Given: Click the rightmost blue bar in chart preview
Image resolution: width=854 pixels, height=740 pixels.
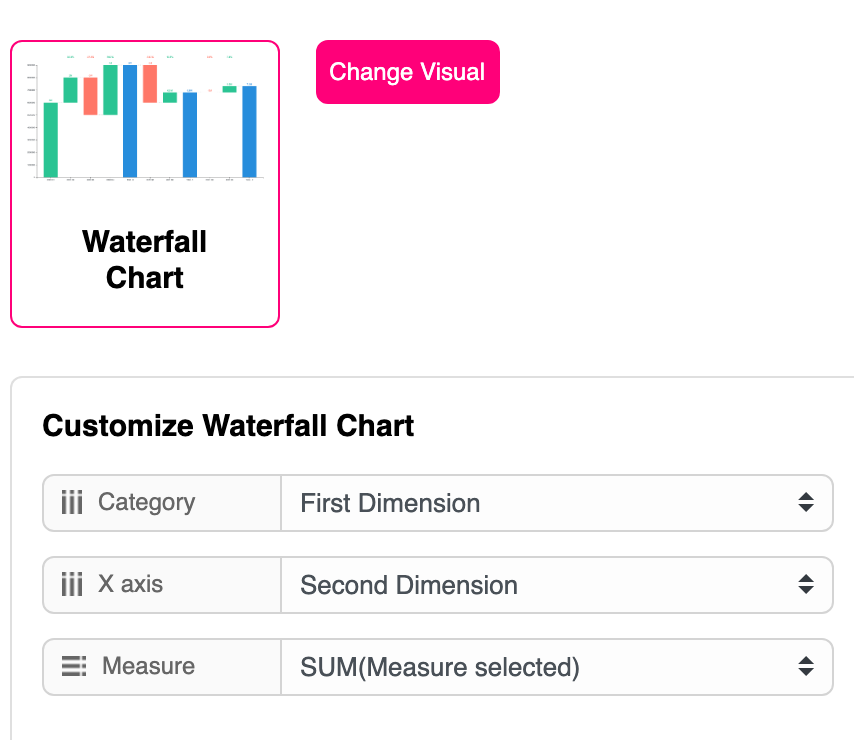Looking at the screenshot, I should click(x=249, y=131).
